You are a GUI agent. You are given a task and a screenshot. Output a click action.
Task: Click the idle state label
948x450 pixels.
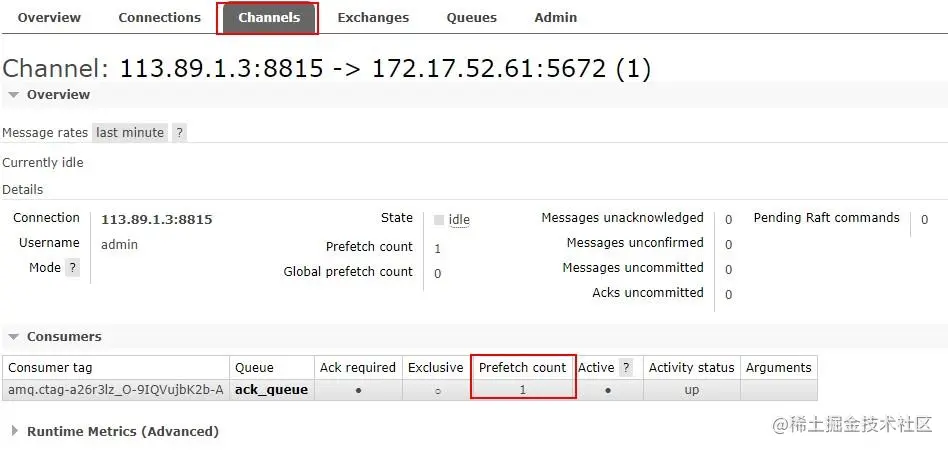[459, 220]
